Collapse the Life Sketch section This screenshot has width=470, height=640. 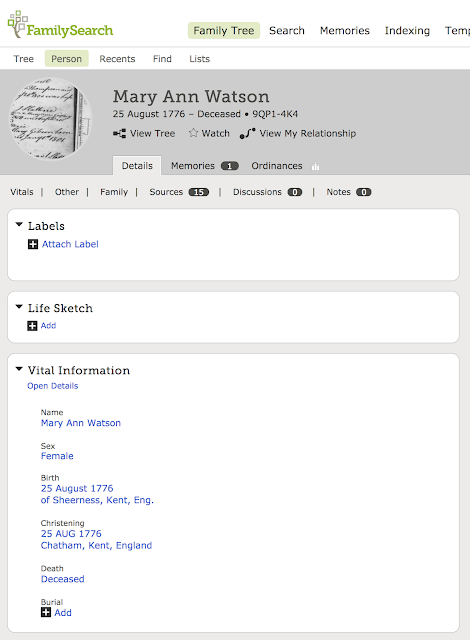point(19,307)
